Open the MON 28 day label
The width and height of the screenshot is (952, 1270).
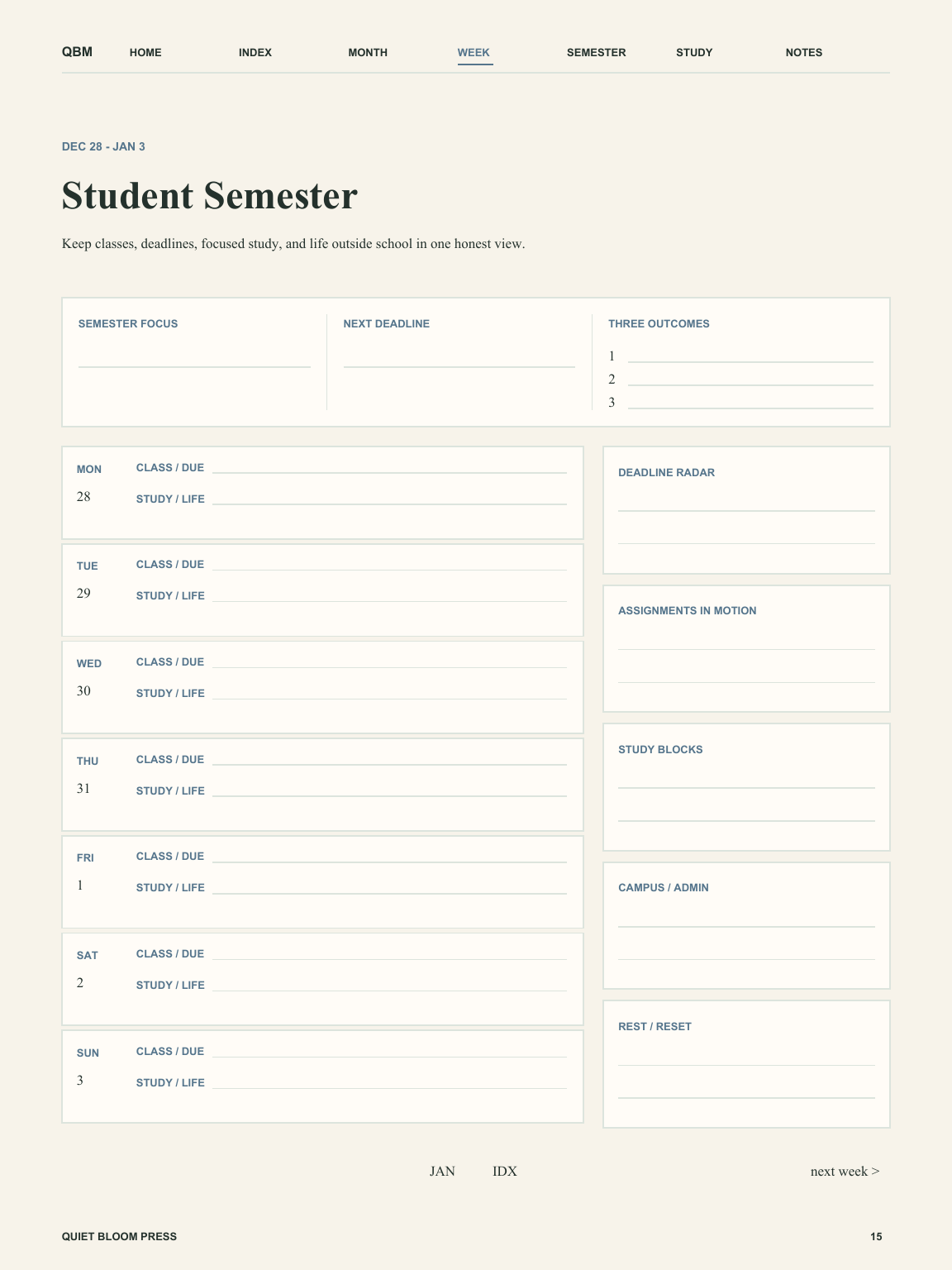click(x=89, y=483)
